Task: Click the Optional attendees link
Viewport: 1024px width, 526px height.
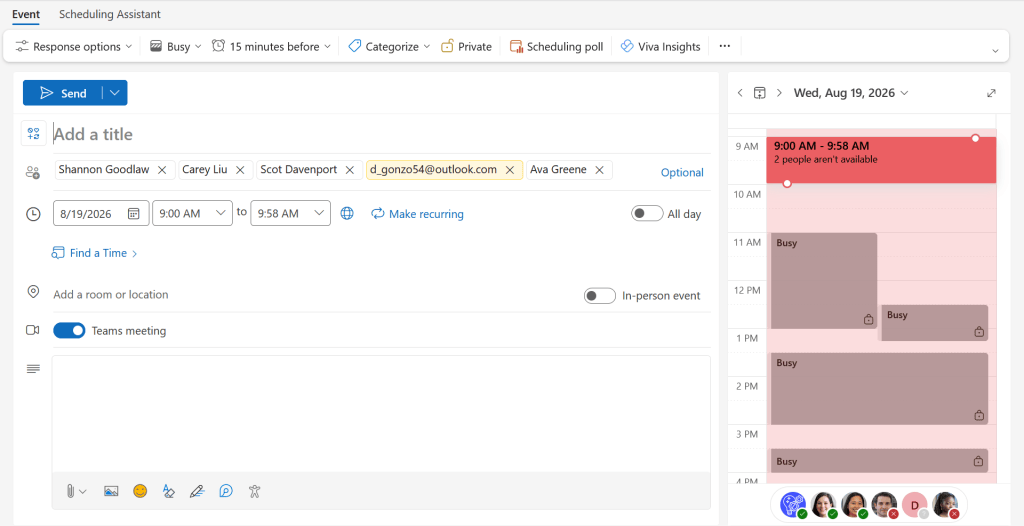Action: pyautogui.click(x=682, y=173)
